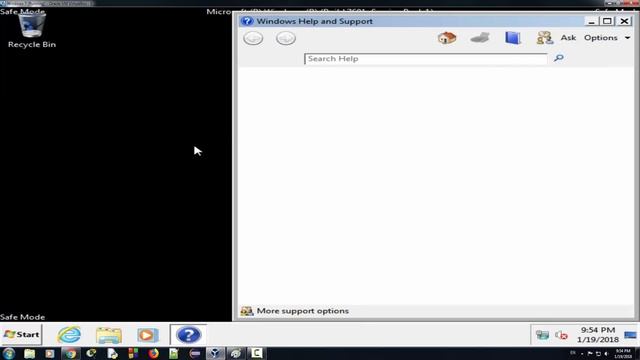
Task: Close Windows Help and Support window
Action: 624,21
